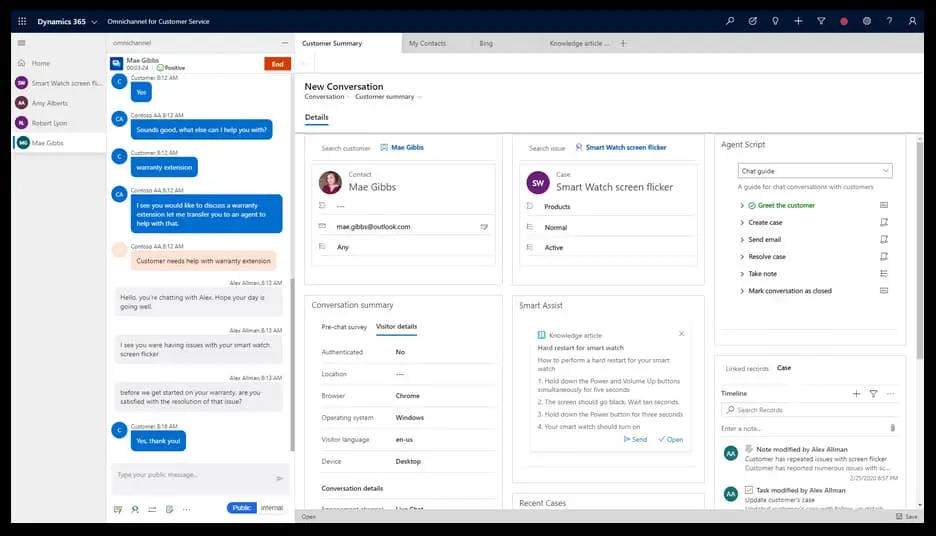Run the Send email script action icon
The height and width of the screenshot is (536, 936).
(884, 239)
